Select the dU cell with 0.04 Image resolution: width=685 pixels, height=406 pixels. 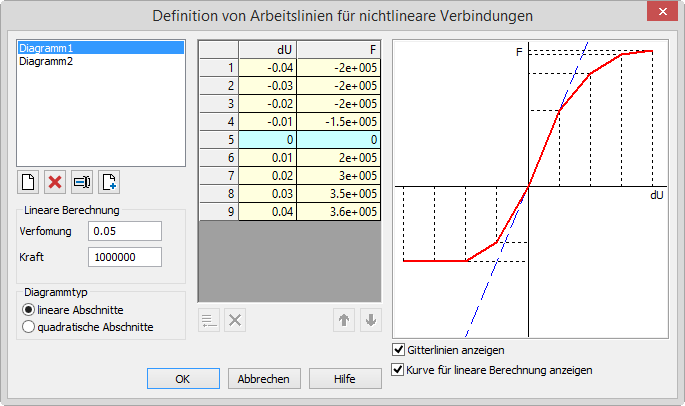click(x=268, y=212)
